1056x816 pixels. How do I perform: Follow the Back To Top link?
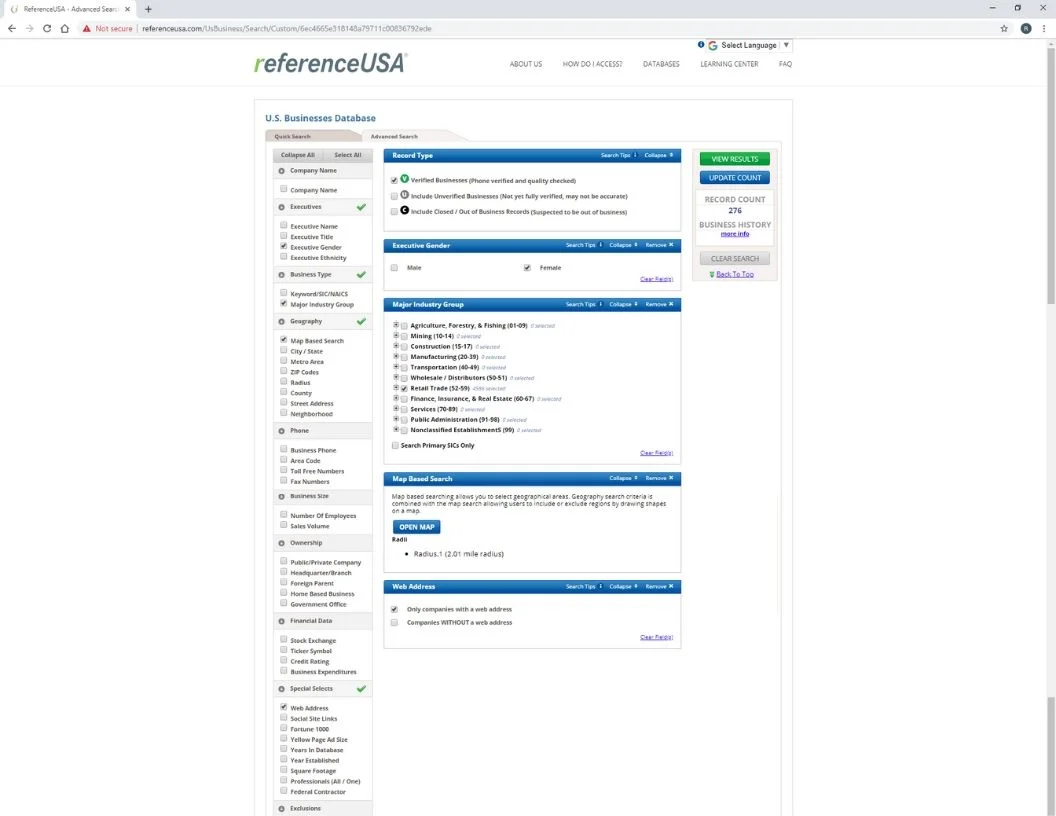734,275
